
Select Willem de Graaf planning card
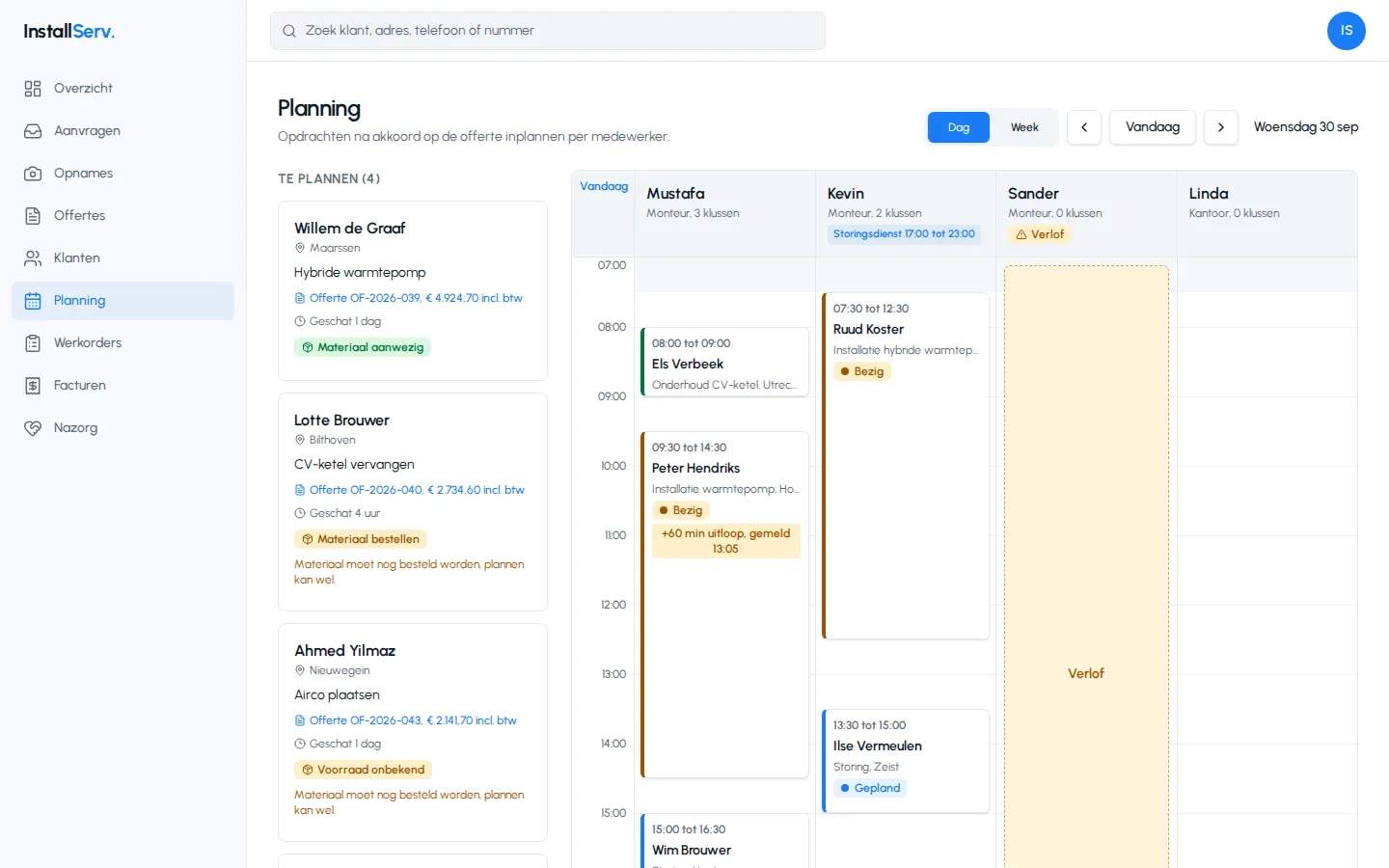tap(413, 290)
